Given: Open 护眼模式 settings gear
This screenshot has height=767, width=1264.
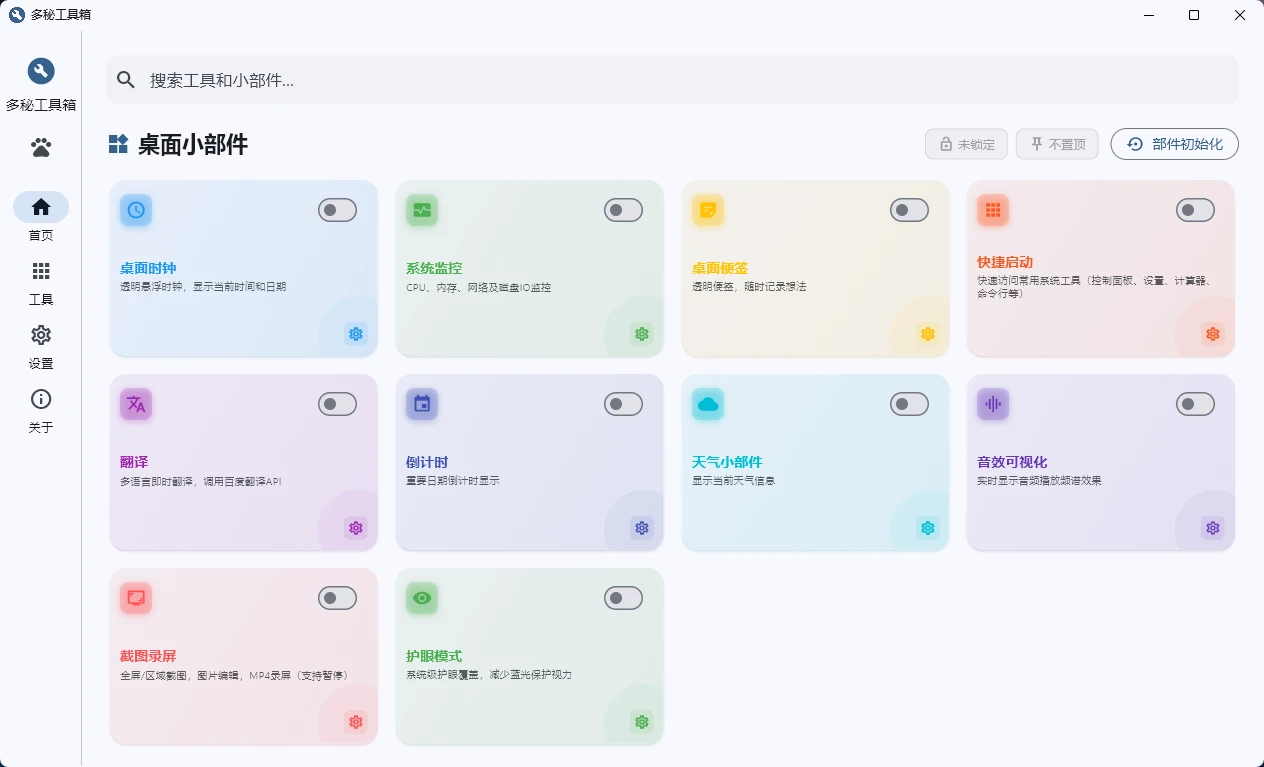Looking at the screenshot, I should 642,722.
